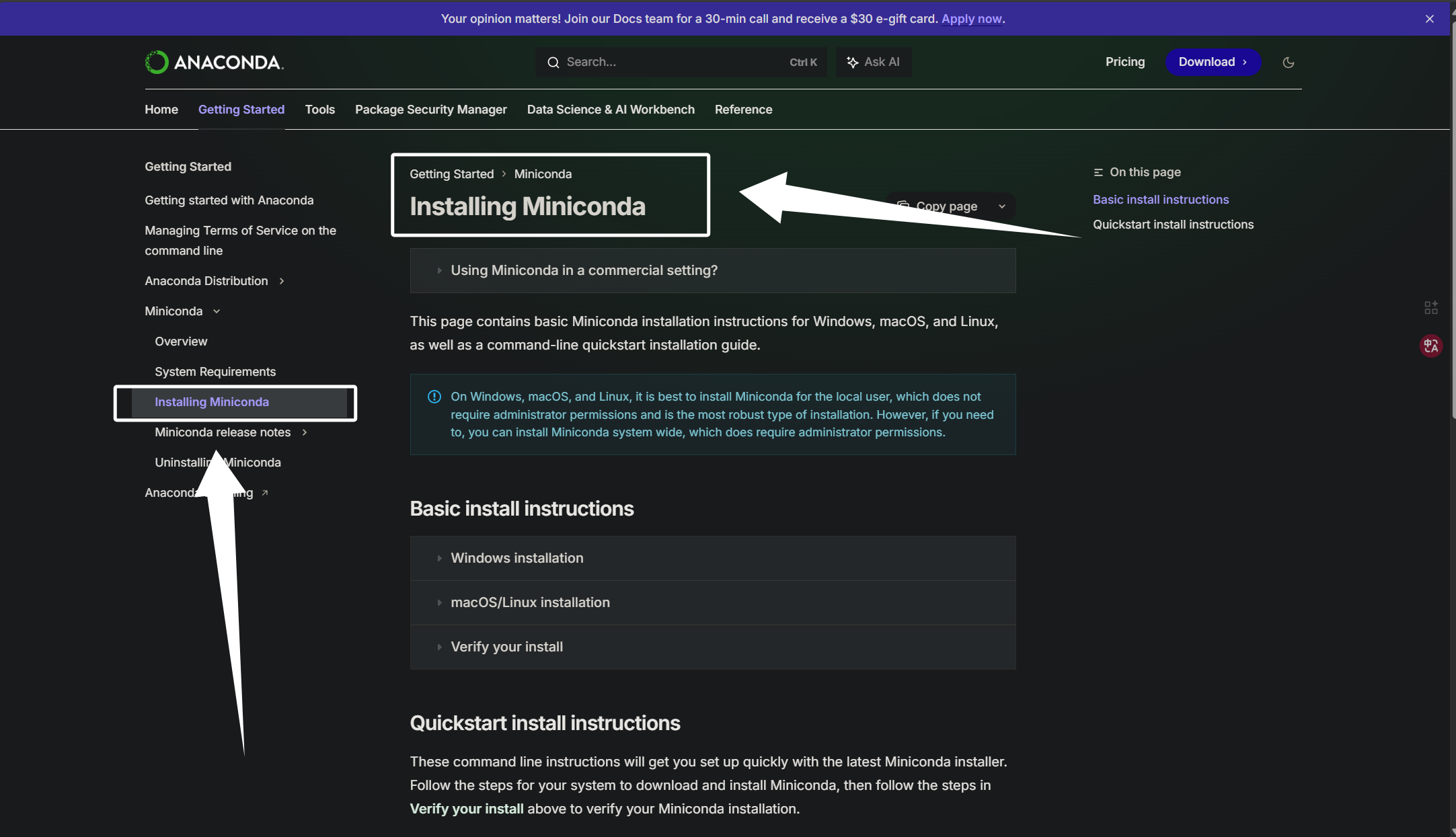Open the Copy page dropdown arrow
Screen dimensions: 1456x837
click(x=1001, y=206)
